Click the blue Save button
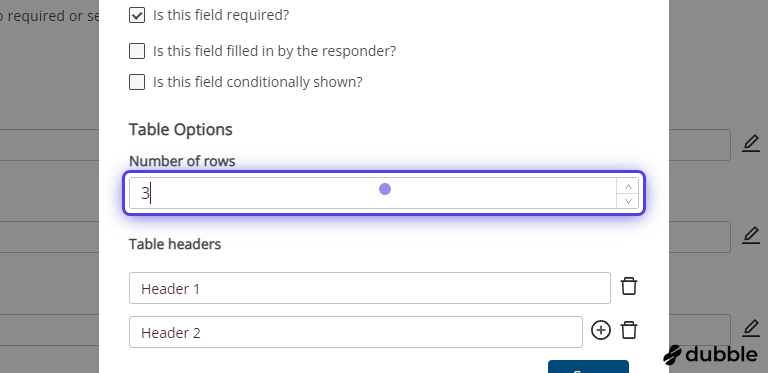 coord(588,367)
